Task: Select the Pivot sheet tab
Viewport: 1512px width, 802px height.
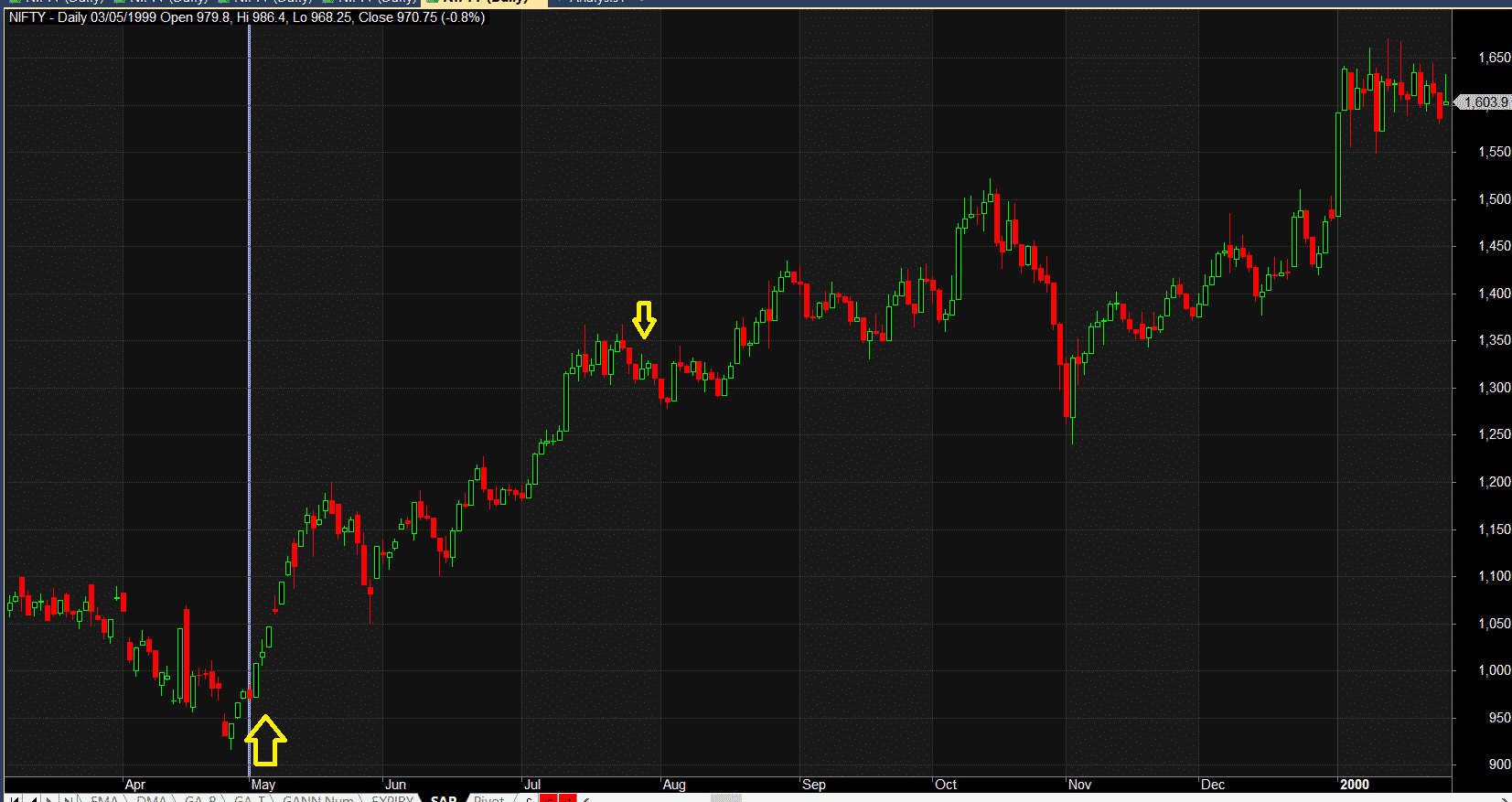Action: 489,799
